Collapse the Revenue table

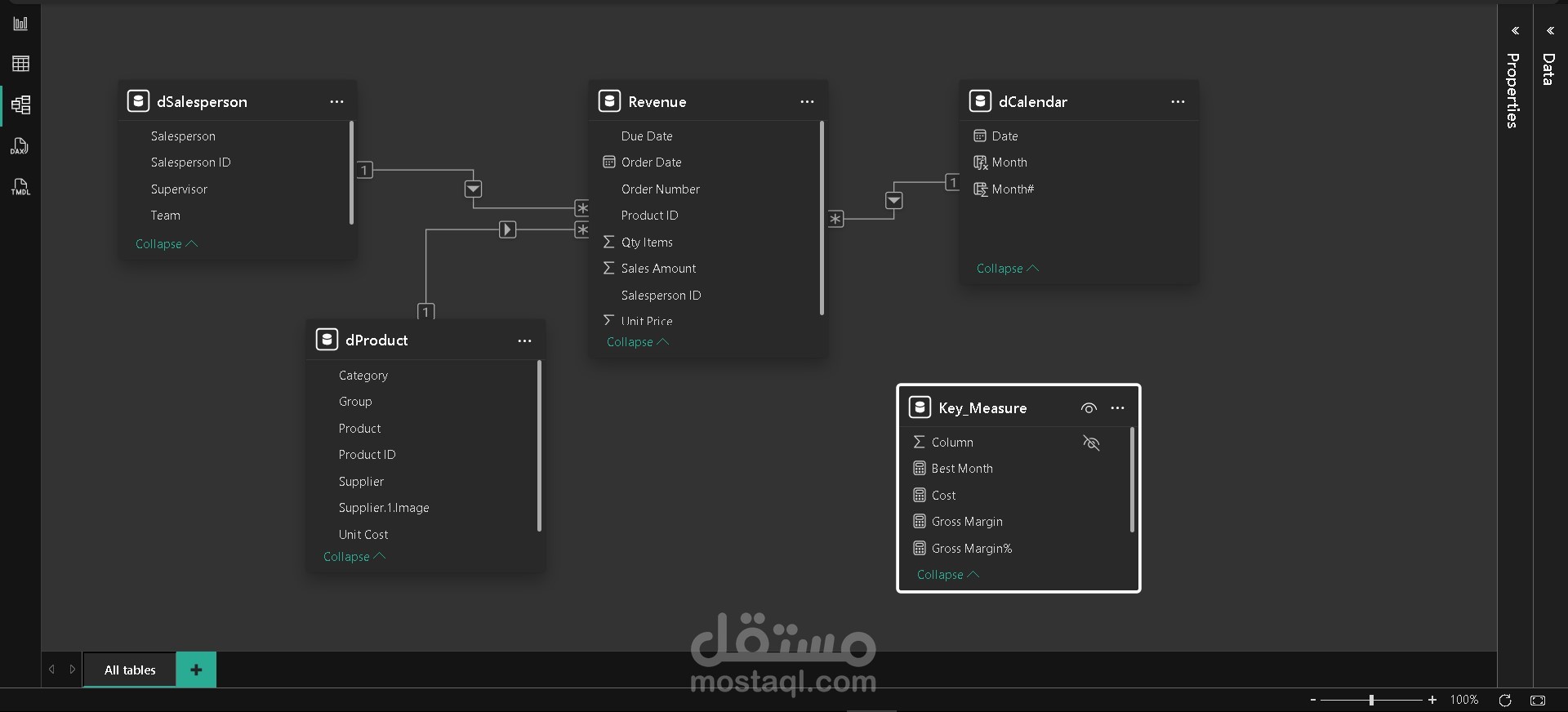[638, 342]
